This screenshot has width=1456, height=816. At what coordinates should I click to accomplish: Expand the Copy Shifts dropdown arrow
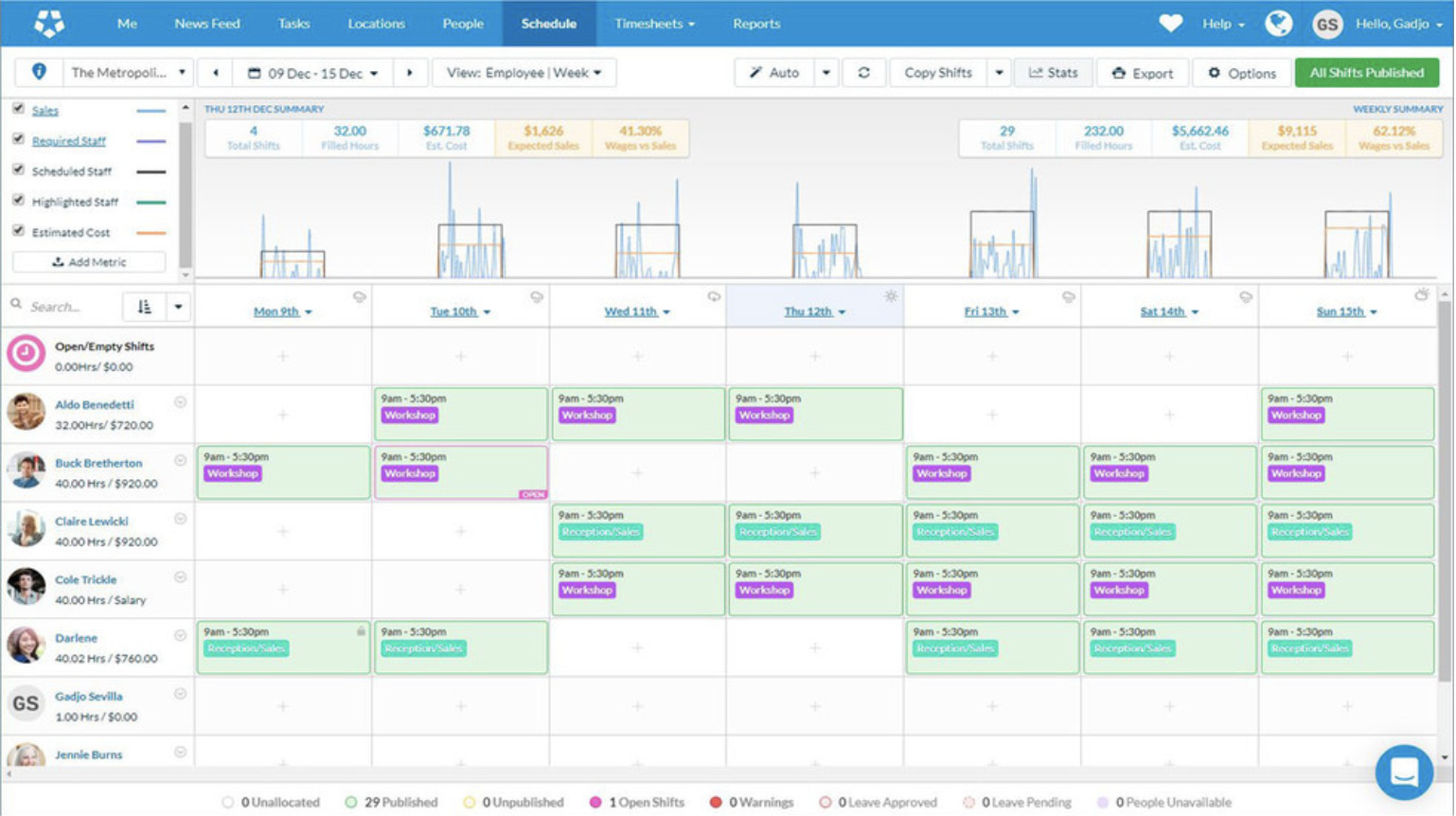pyautogui.click(x=999, y=73)
